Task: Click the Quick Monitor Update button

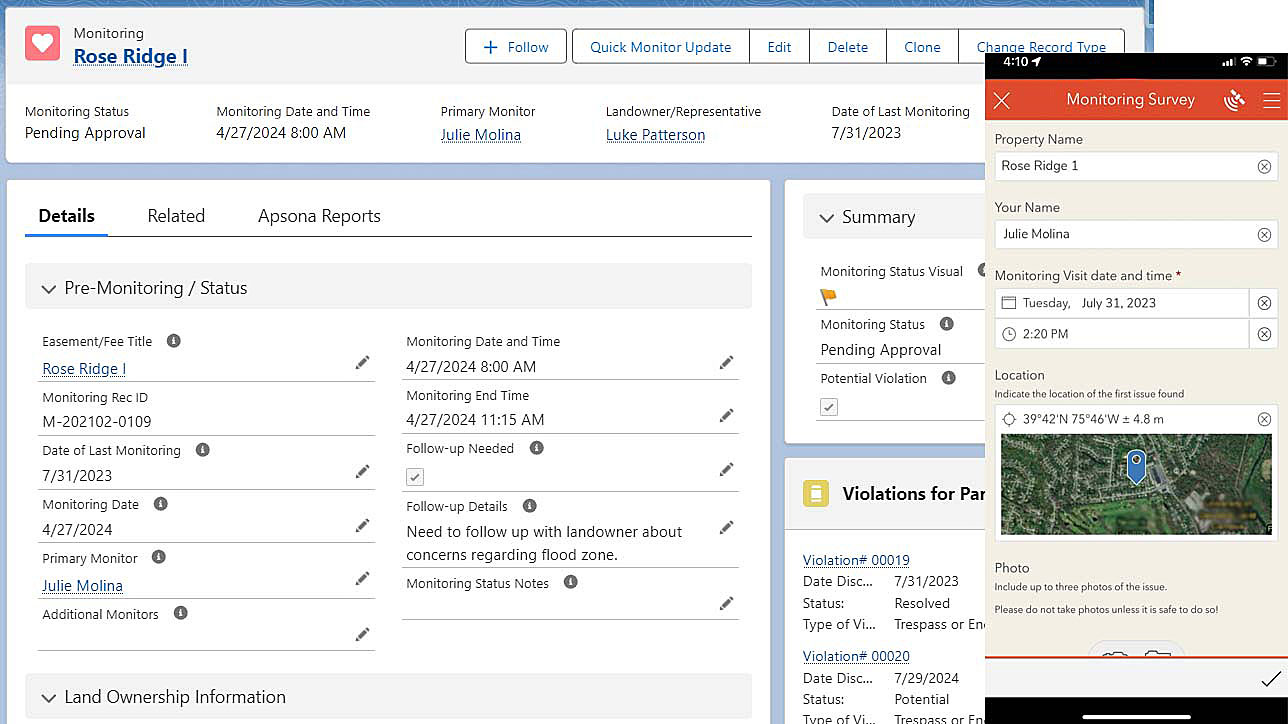Action: tap(660, 47)
